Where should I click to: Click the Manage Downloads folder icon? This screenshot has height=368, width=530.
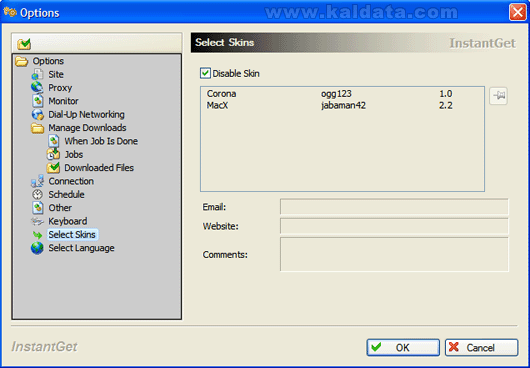pos(38,128)
